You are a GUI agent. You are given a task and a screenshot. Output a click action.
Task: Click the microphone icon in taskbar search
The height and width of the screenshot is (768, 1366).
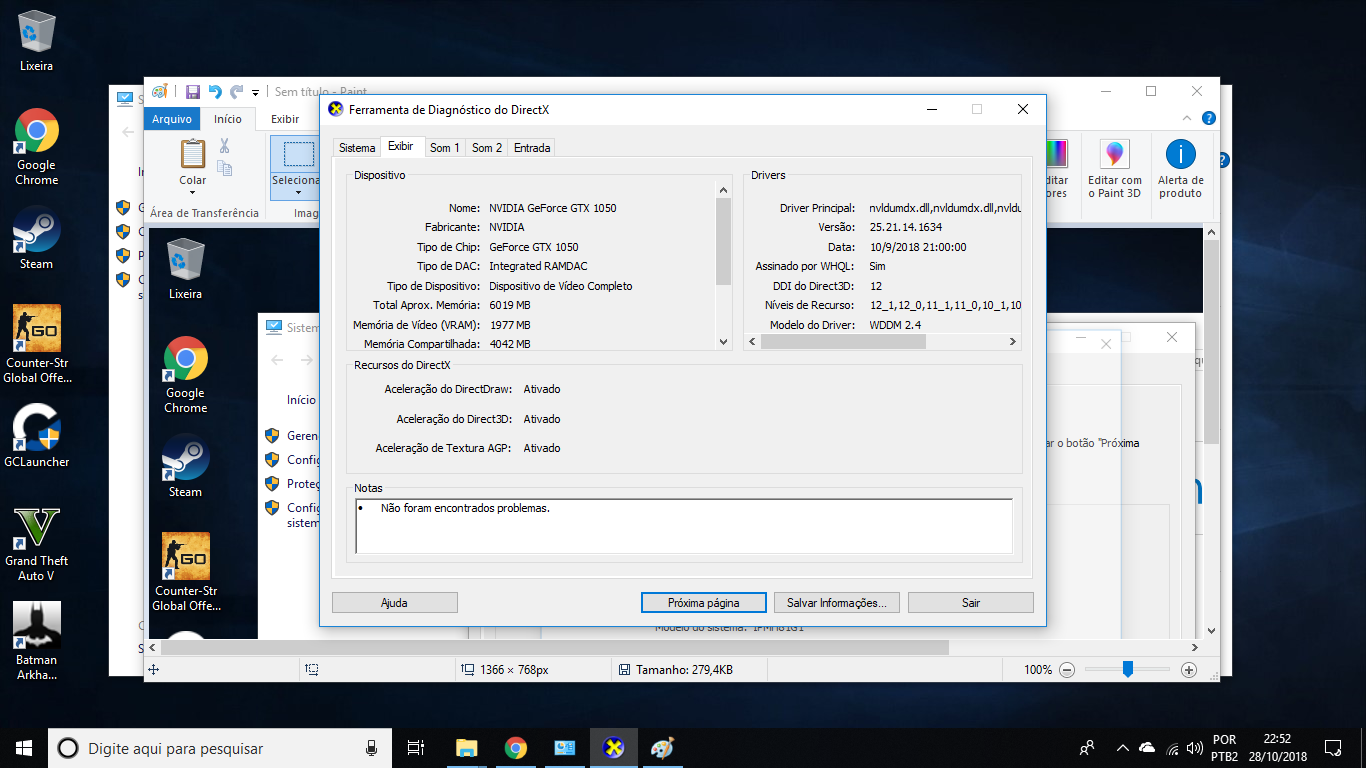click(x=372, y=748)
